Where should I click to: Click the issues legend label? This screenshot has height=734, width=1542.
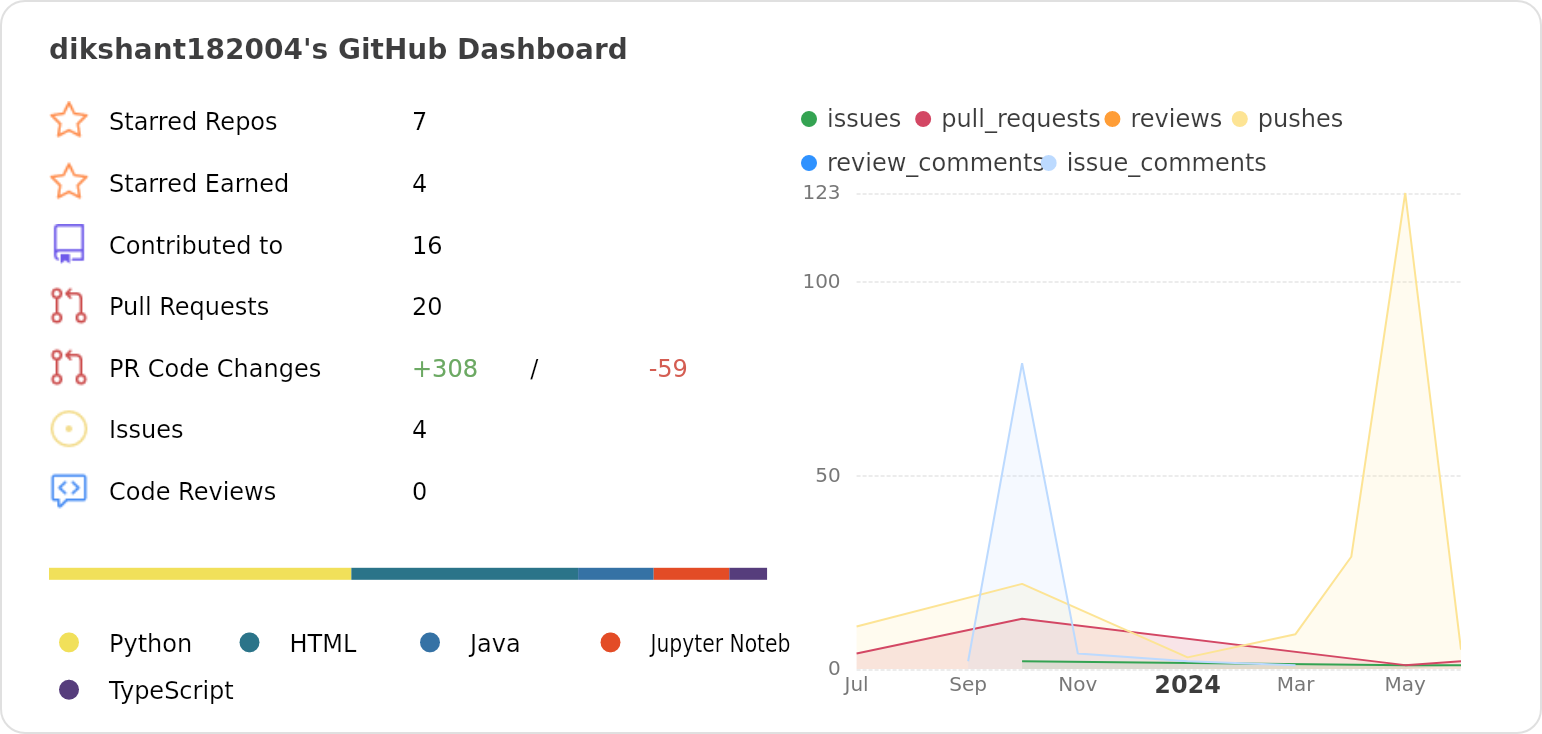point(864,119)
